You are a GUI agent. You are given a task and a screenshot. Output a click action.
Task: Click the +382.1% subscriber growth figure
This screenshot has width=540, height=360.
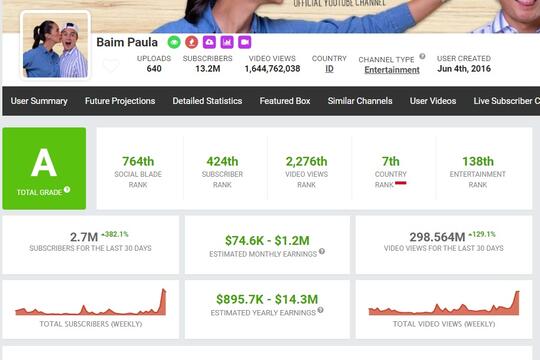115,234
